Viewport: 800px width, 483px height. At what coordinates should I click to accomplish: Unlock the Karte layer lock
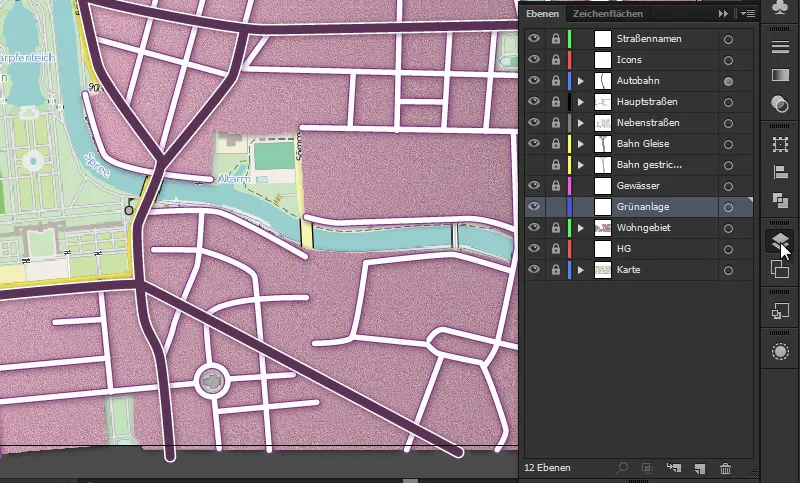[x=556, y=270]
